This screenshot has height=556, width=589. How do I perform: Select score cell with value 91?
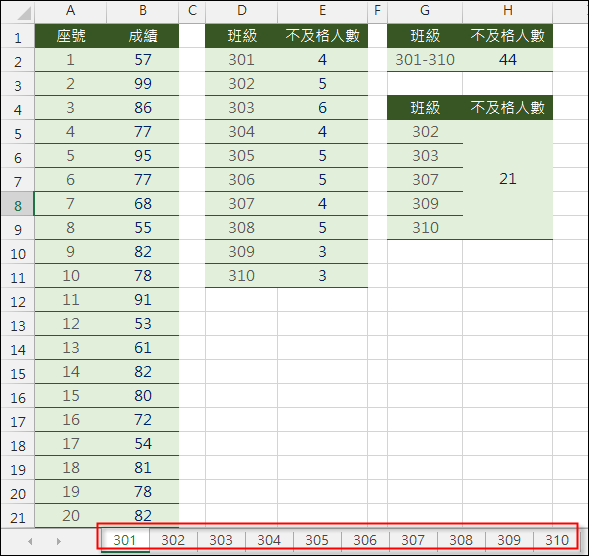coord(143,300)
